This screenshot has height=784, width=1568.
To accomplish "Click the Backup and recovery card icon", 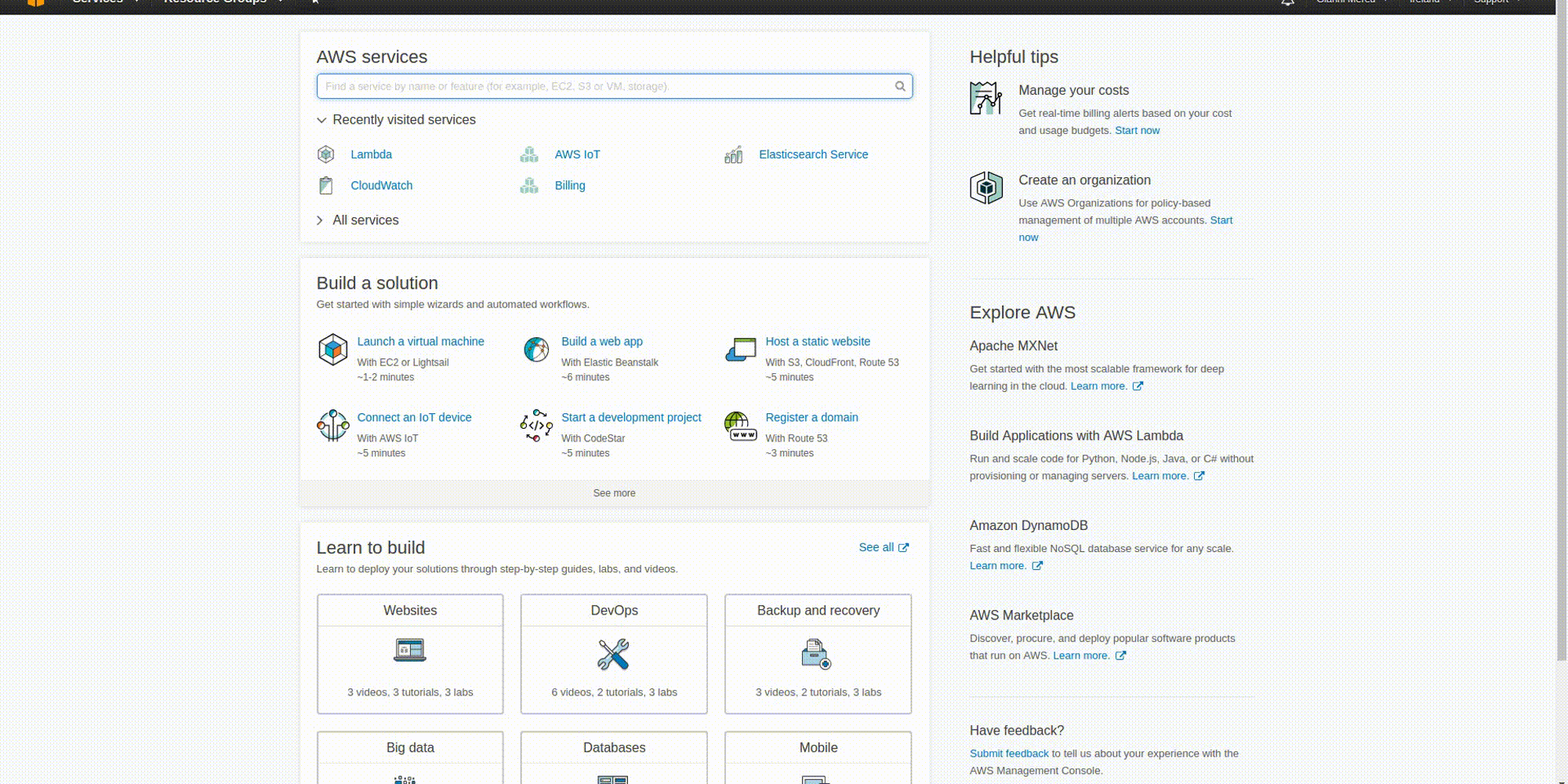I will tap(817, 654).
